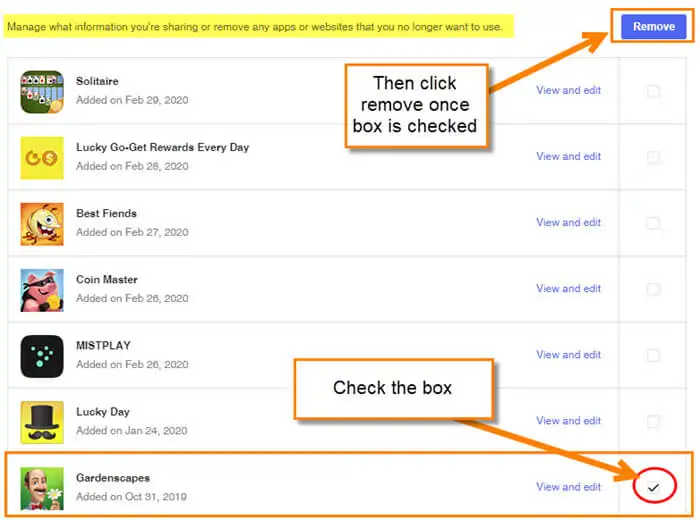Open View and edit for Gardenscapes
The width and height of the screenshot is (700, 520).
click(x=568, y=487)
